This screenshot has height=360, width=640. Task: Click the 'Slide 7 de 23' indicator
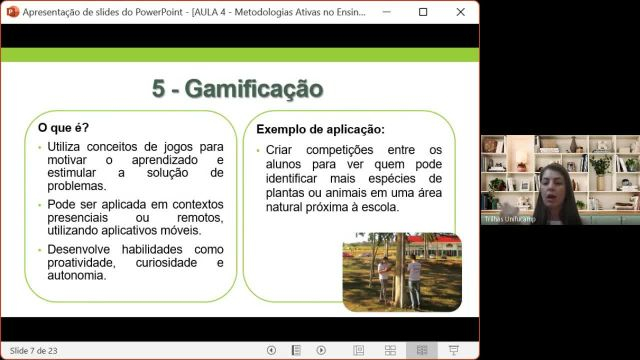coord(33,351)
